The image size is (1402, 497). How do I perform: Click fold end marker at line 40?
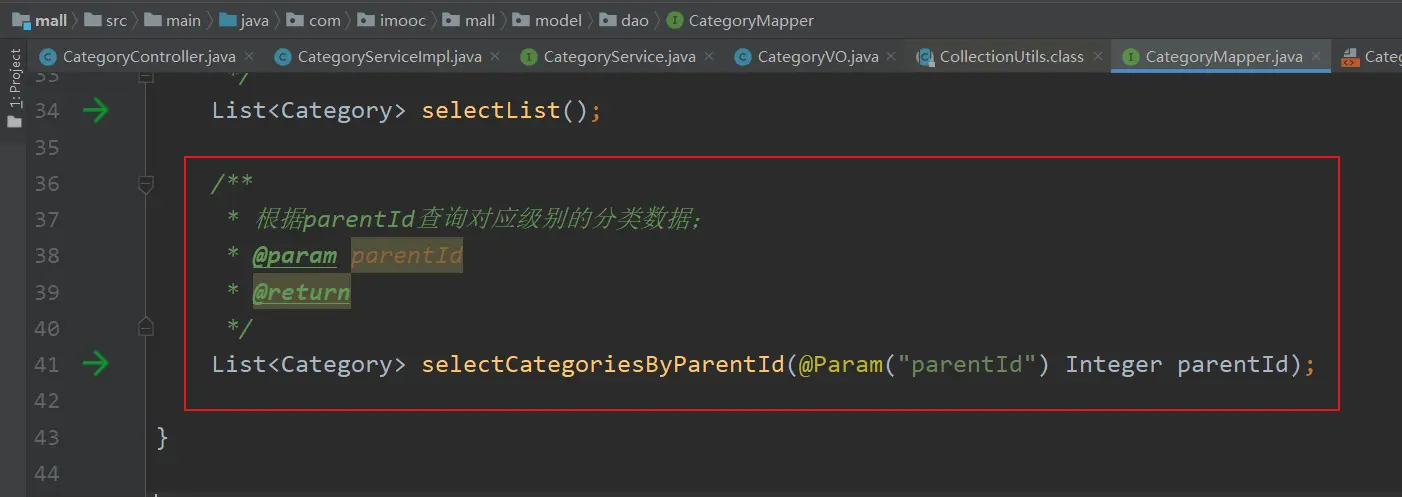tap(146, 327)
